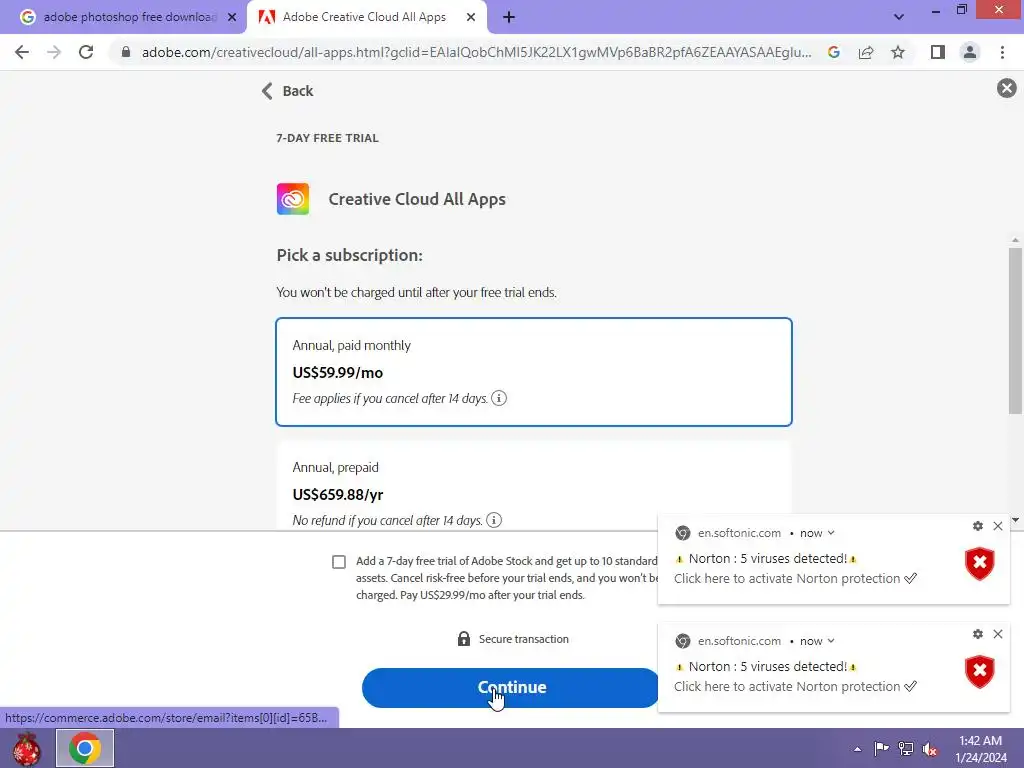Click upper 'Click here to activate Norton protection'
Screen dimensions: 1024x768
[x=795, y=579]
